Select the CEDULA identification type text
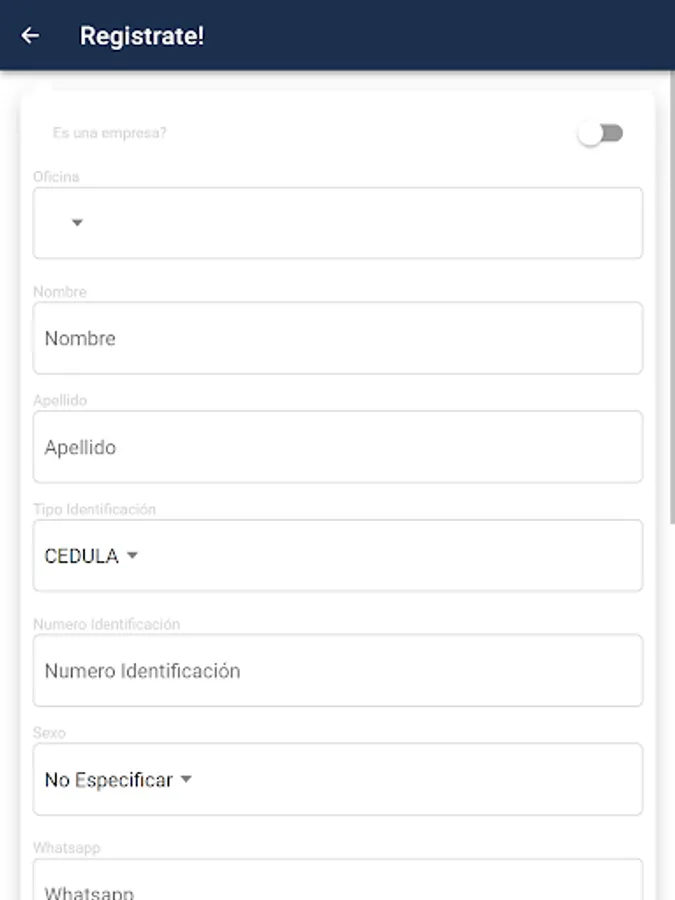 (x=81, y=556)
